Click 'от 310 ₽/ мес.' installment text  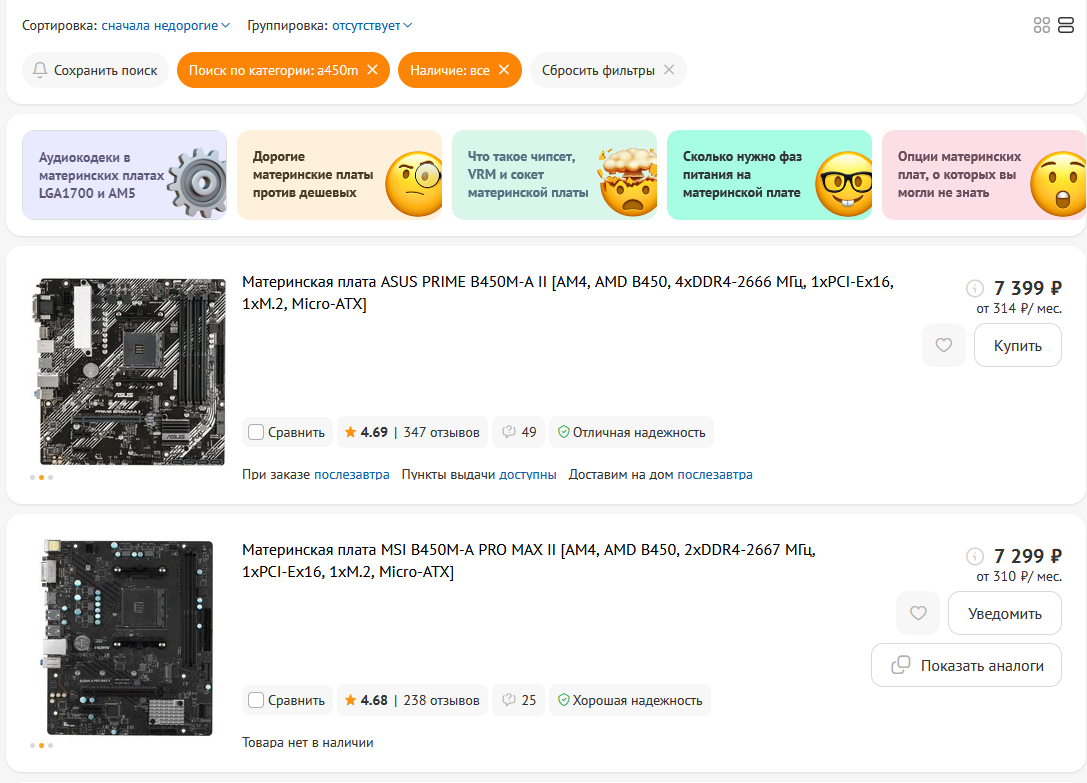click(x=1019, y=576)
